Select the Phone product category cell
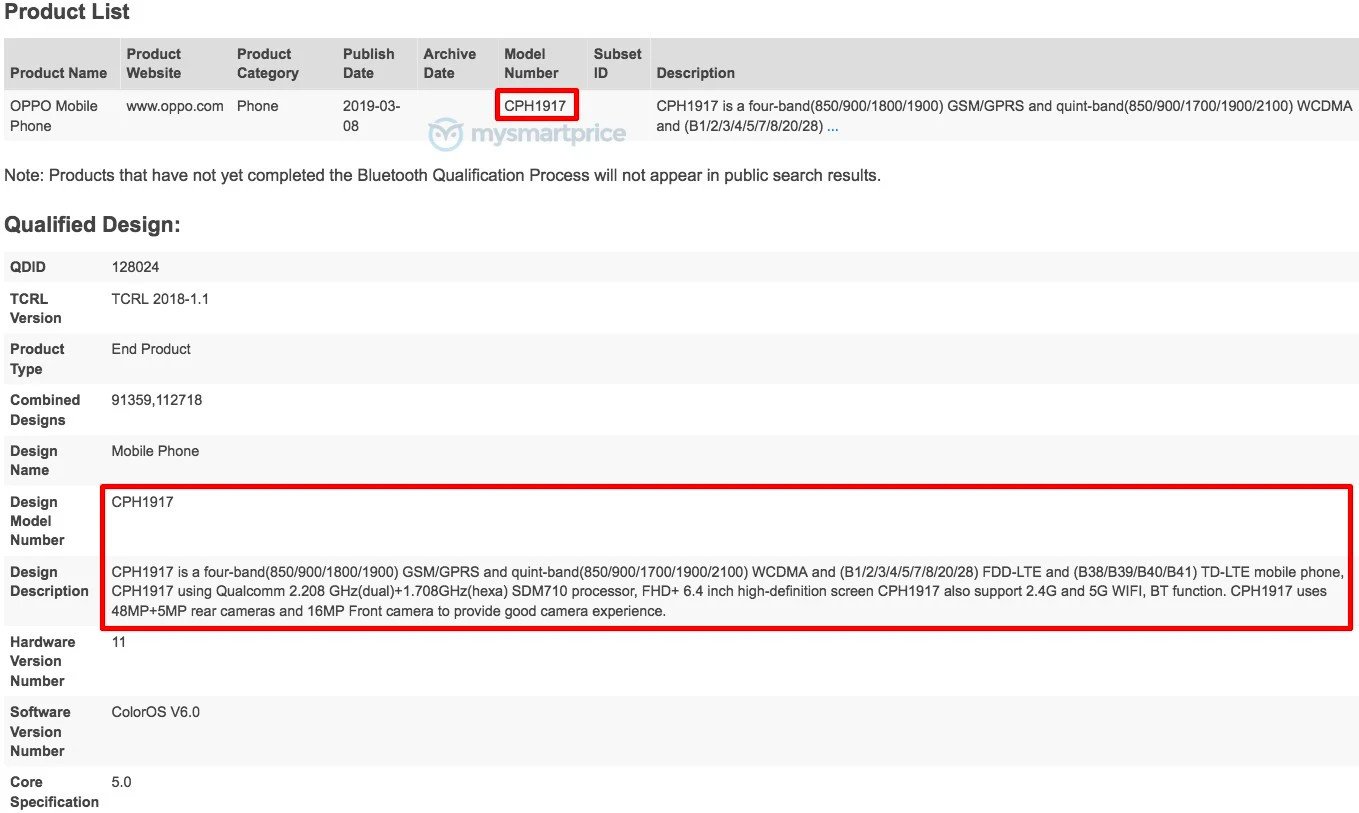The height and width of the screenshot is (813, 1359). tap(258, 106)
